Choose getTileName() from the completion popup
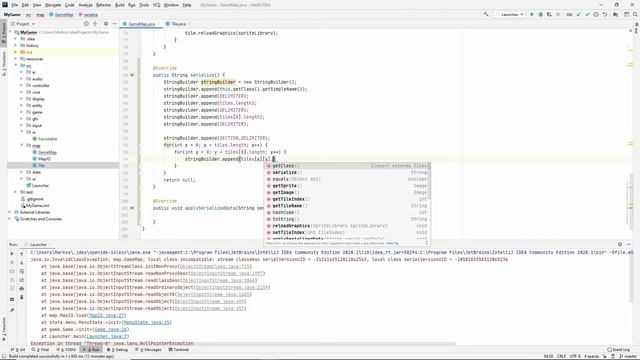This screenshot has height=360, width=640. (347, 206)
